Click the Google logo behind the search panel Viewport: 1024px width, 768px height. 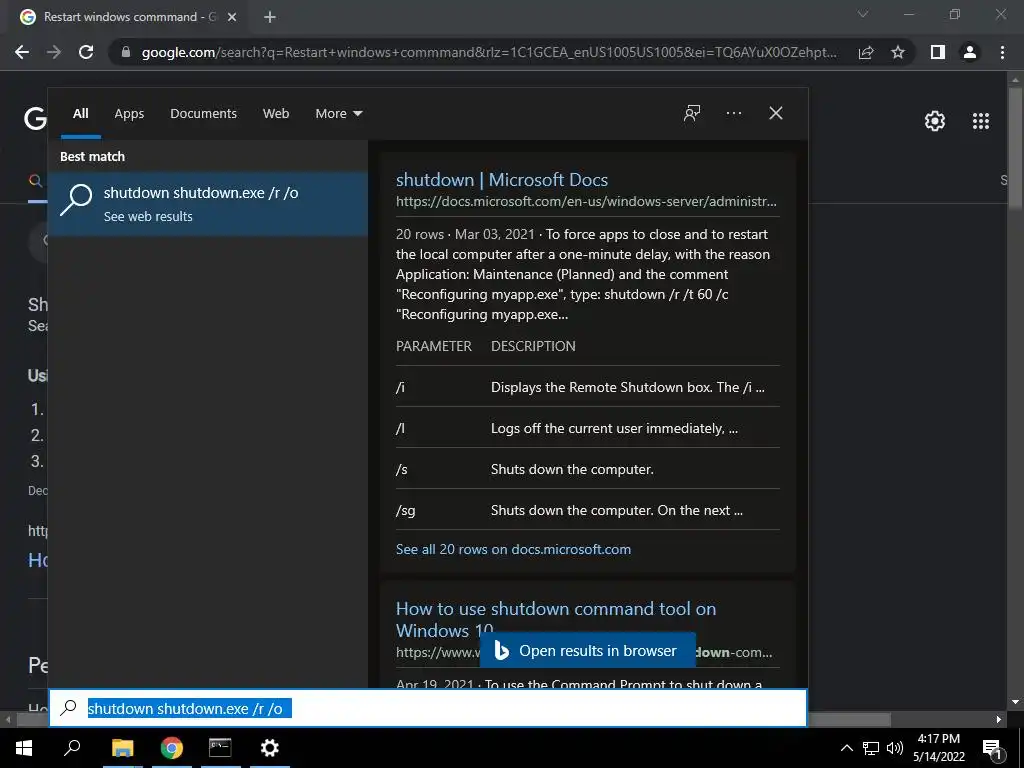(35, 119)
